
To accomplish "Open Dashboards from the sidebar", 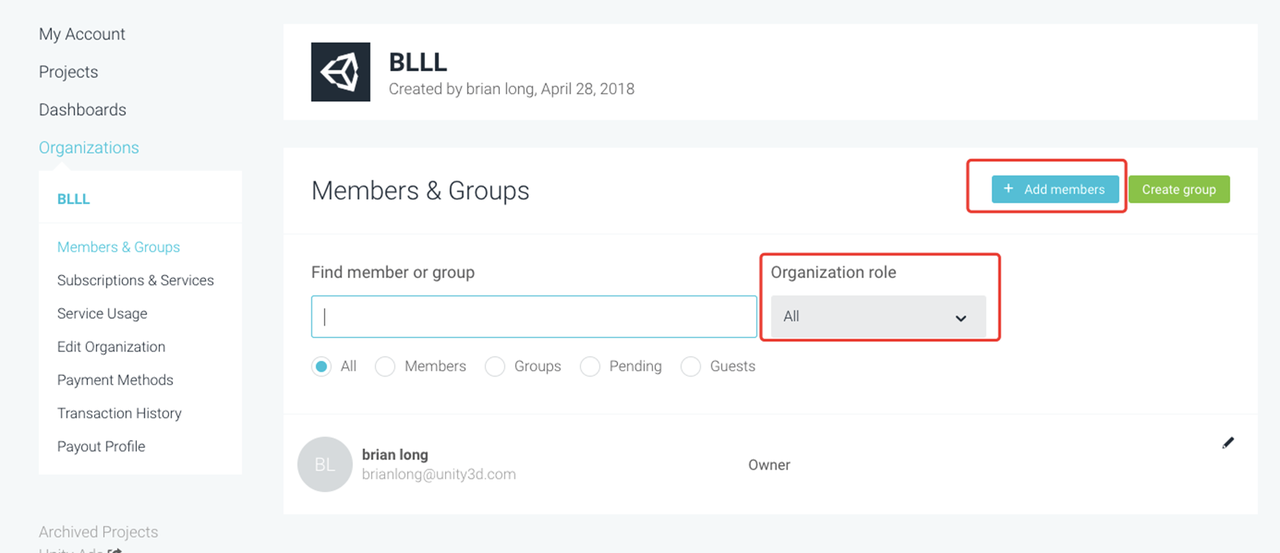I will click(82, 110).
